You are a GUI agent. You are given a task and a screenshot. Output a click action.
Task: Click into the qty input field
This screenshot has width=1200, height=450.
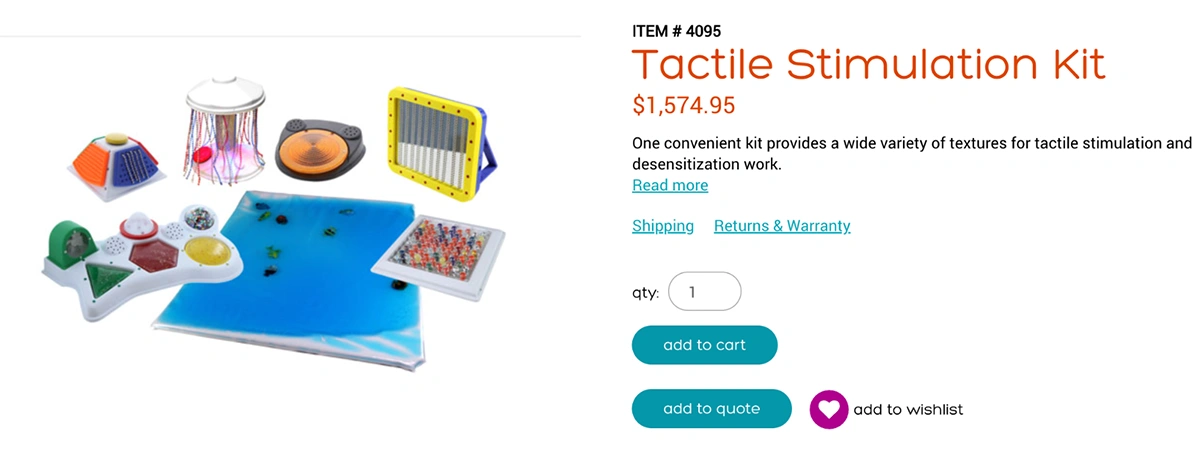pos(704,292)
